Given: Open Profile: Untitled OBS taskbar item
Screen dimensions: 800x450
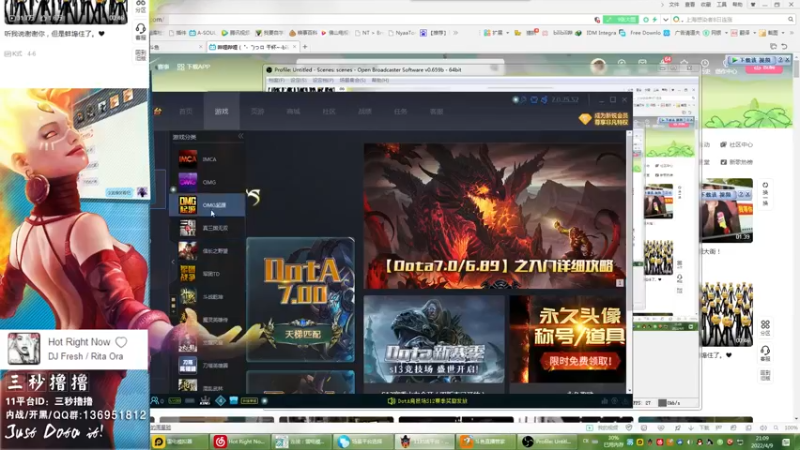Looking at the screenshot, I should [x=548, y=441].
